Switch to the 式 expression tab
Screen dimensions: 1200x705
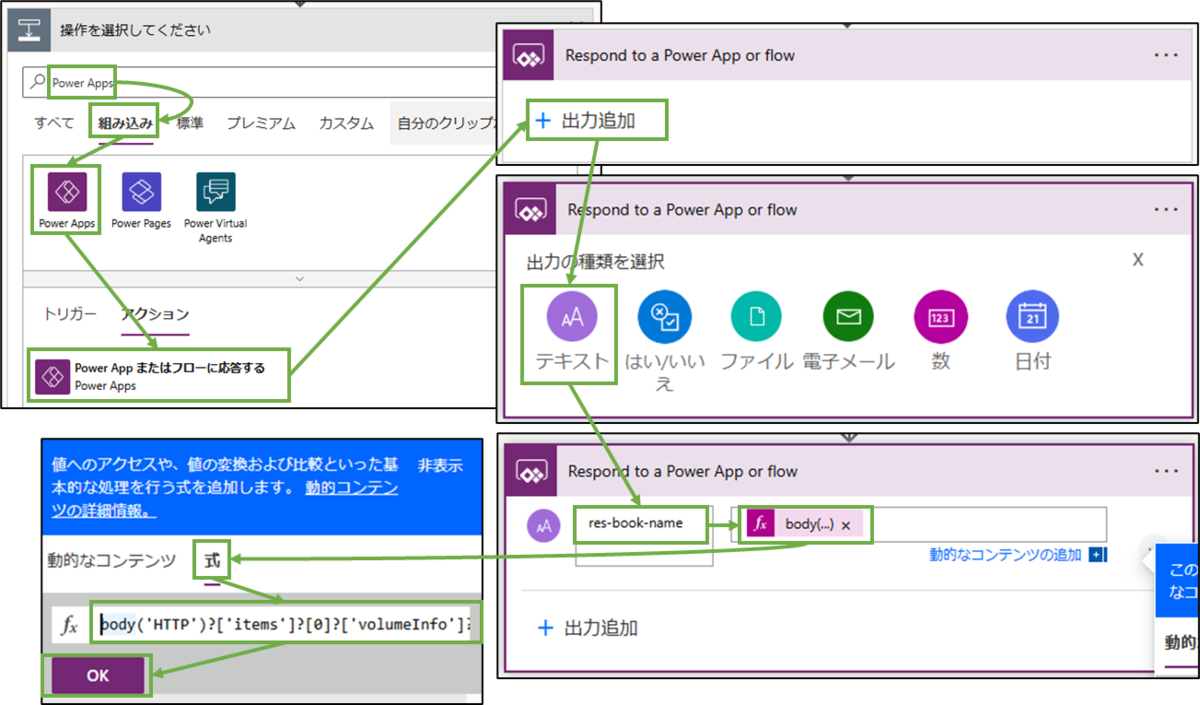click(x=212, y=560)
